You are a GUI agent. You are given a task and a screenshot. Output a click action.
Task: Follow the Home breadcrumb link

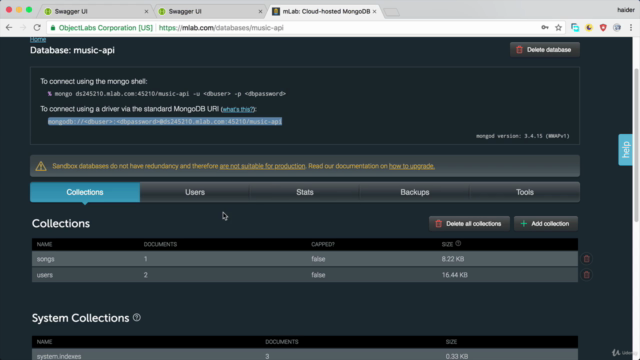click(x=38, y=40)
